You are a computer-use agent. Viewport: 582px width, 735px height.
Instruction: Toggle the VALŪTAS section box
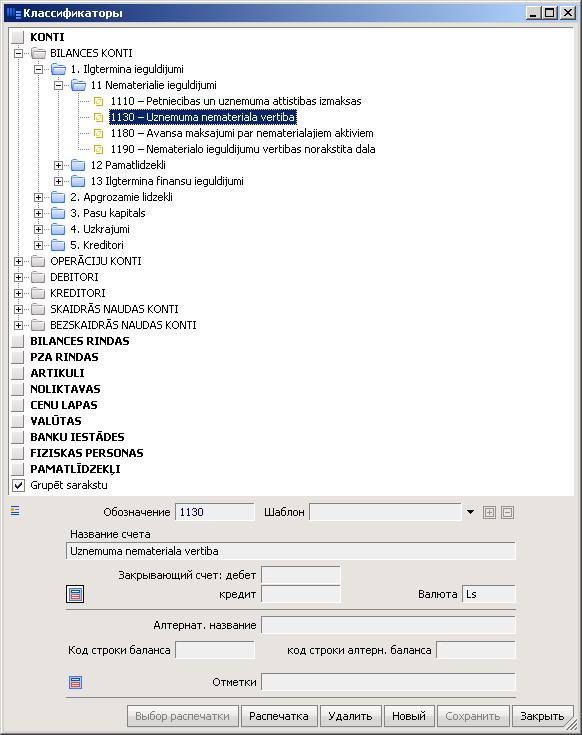(x=18, y=421)
